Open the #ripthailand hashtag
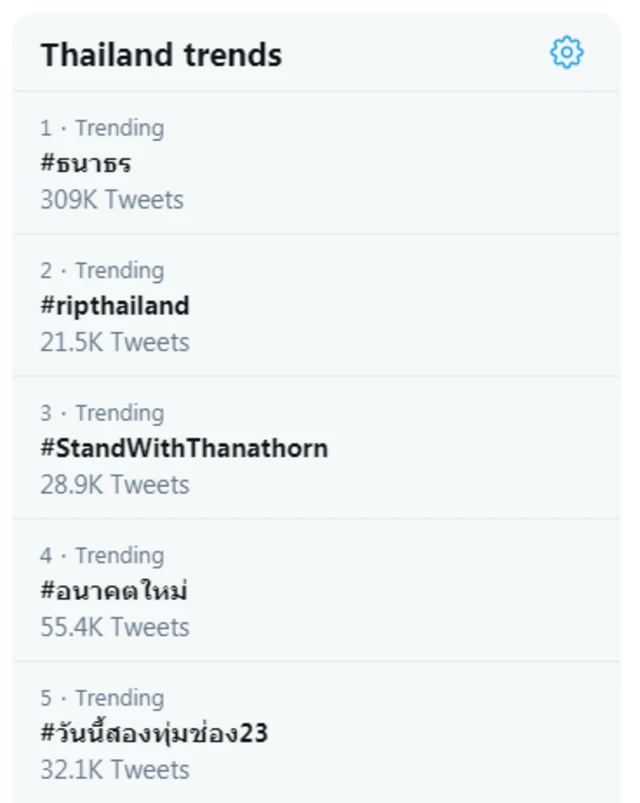 click(x=115, y=306)
